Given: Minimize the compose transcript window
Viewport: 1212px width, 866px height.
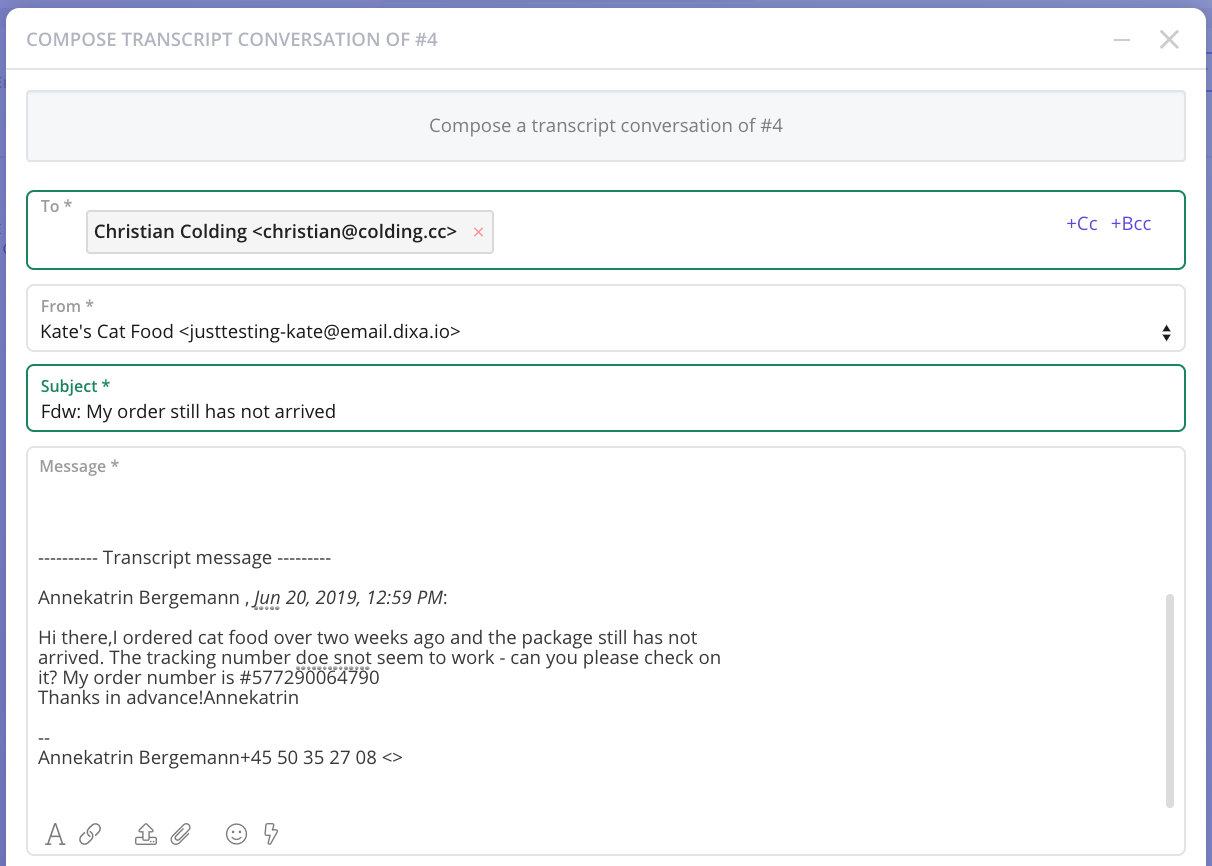Looking at the screenshot, I should click(1122, 40).
